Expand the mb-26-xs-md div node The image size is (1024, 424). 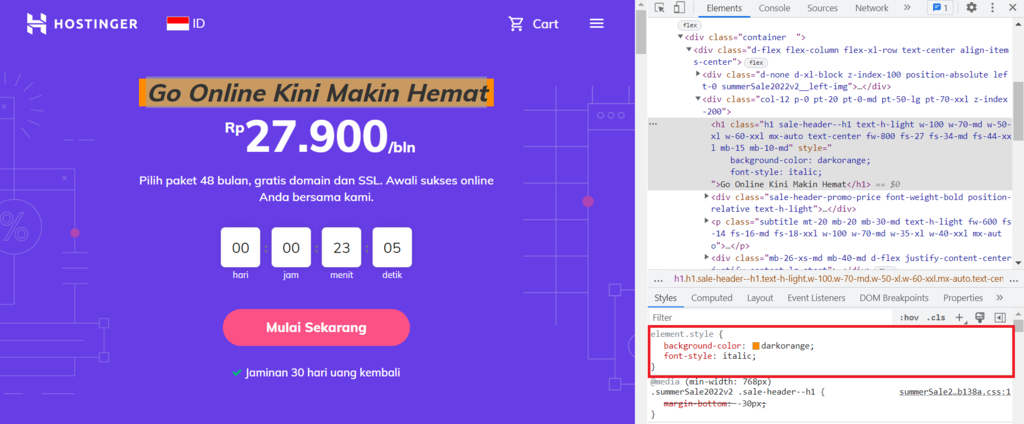(x=707, y=258)
